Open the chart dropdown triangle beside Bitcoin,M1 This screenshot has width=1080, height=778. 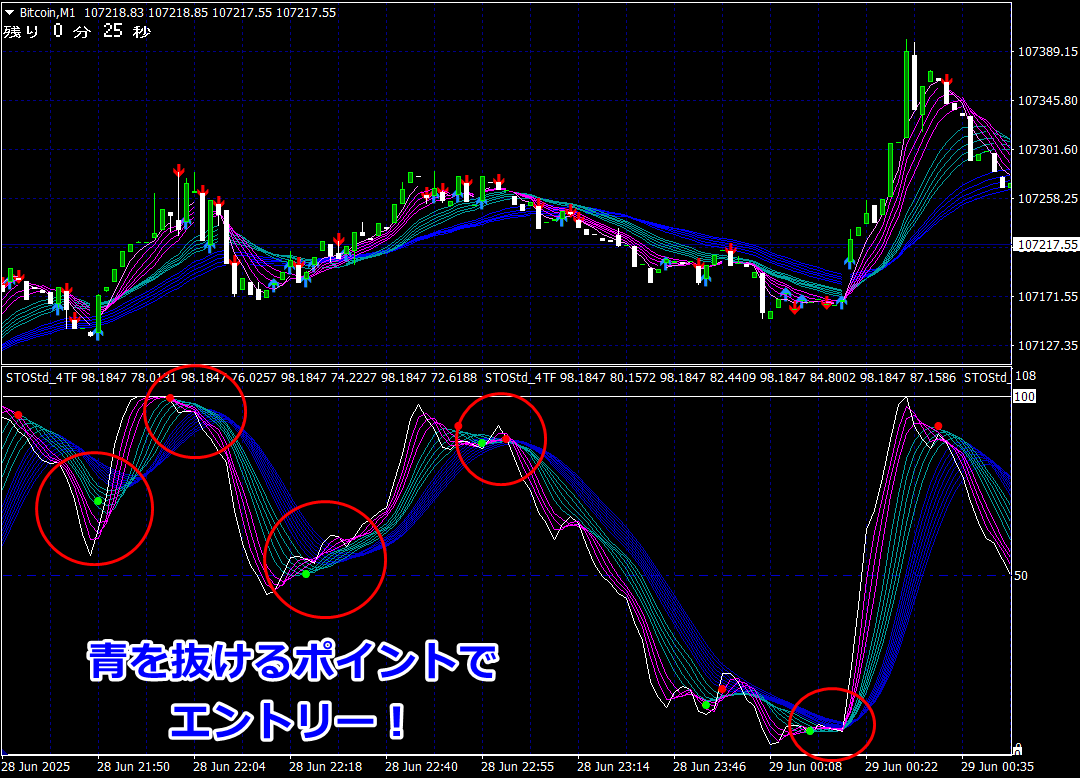point(10,12)
